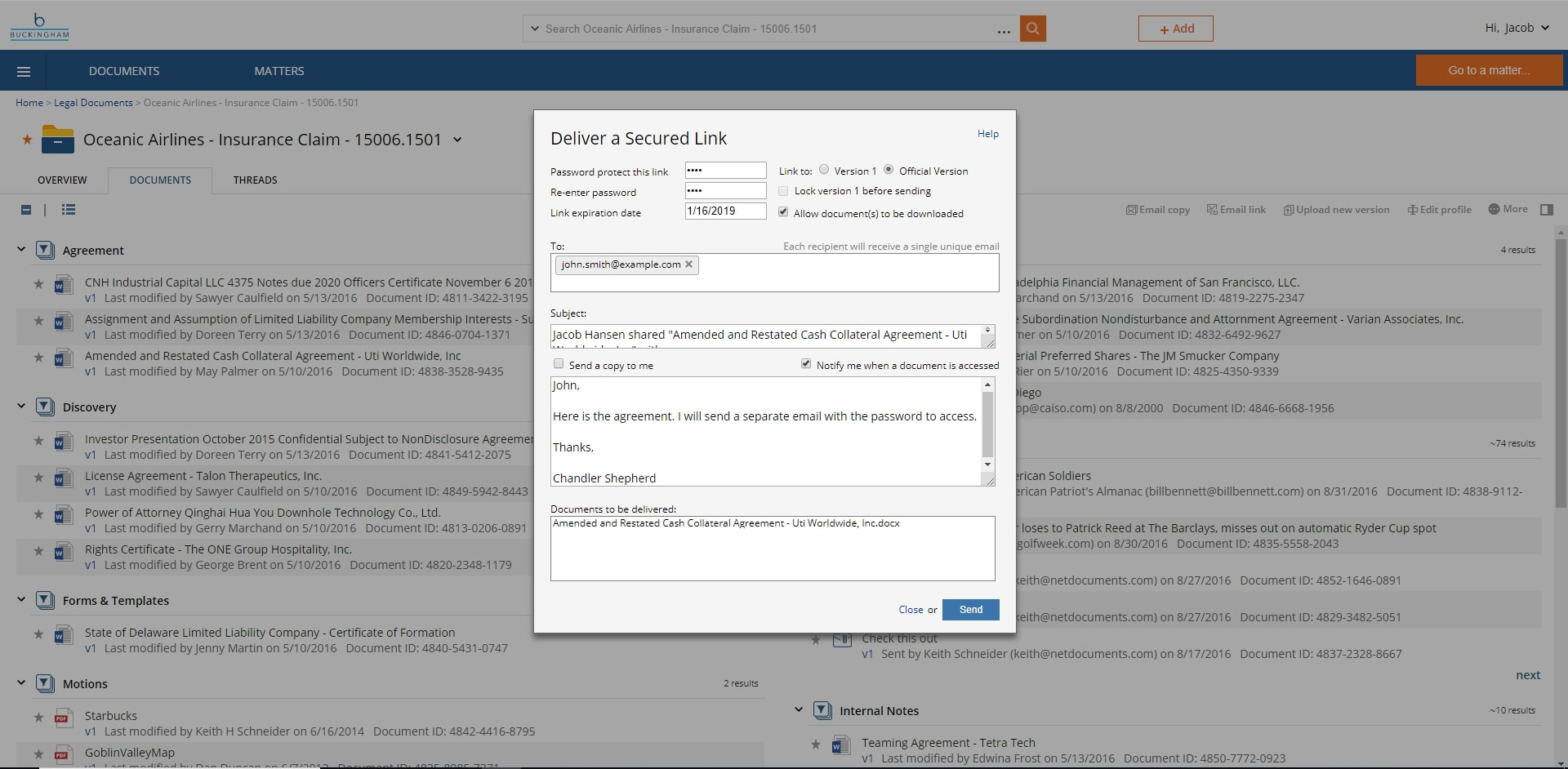Screen dimensions: 1568x769
Task: Click the Internal Notes filter icon
Action: (822, 710)
